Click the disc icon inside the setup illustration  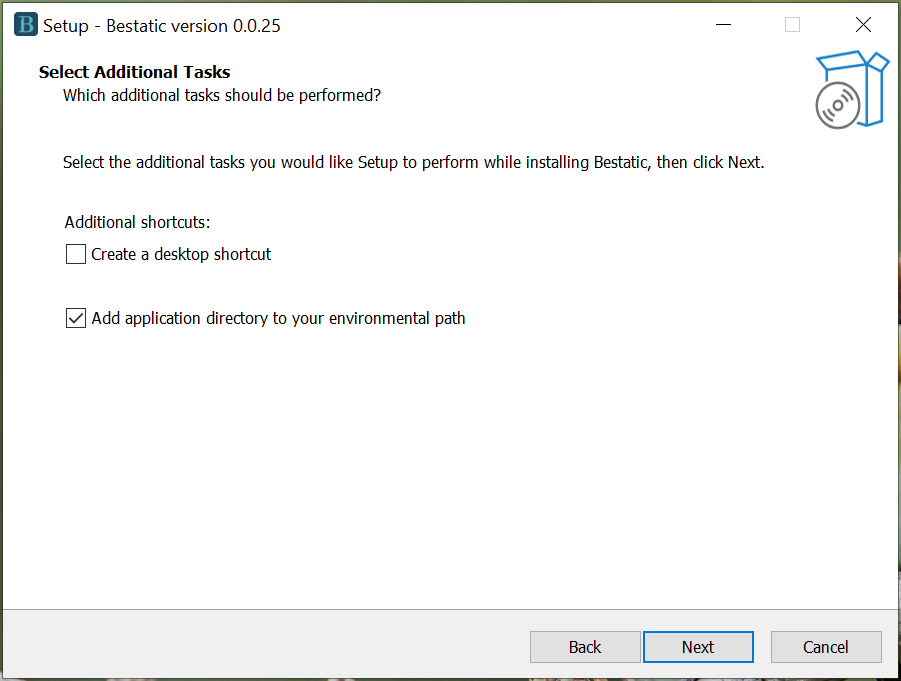tap(838, 105)
